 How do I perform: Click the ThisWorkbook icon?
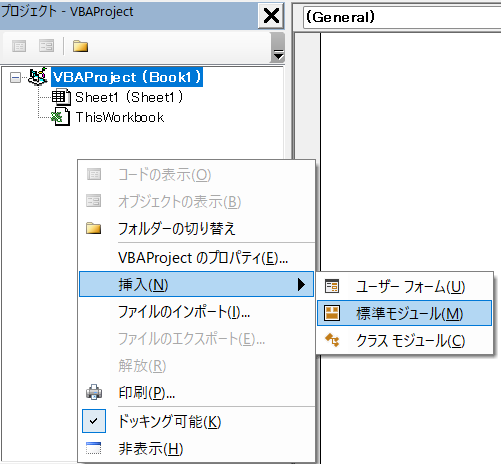pos(60,117)
